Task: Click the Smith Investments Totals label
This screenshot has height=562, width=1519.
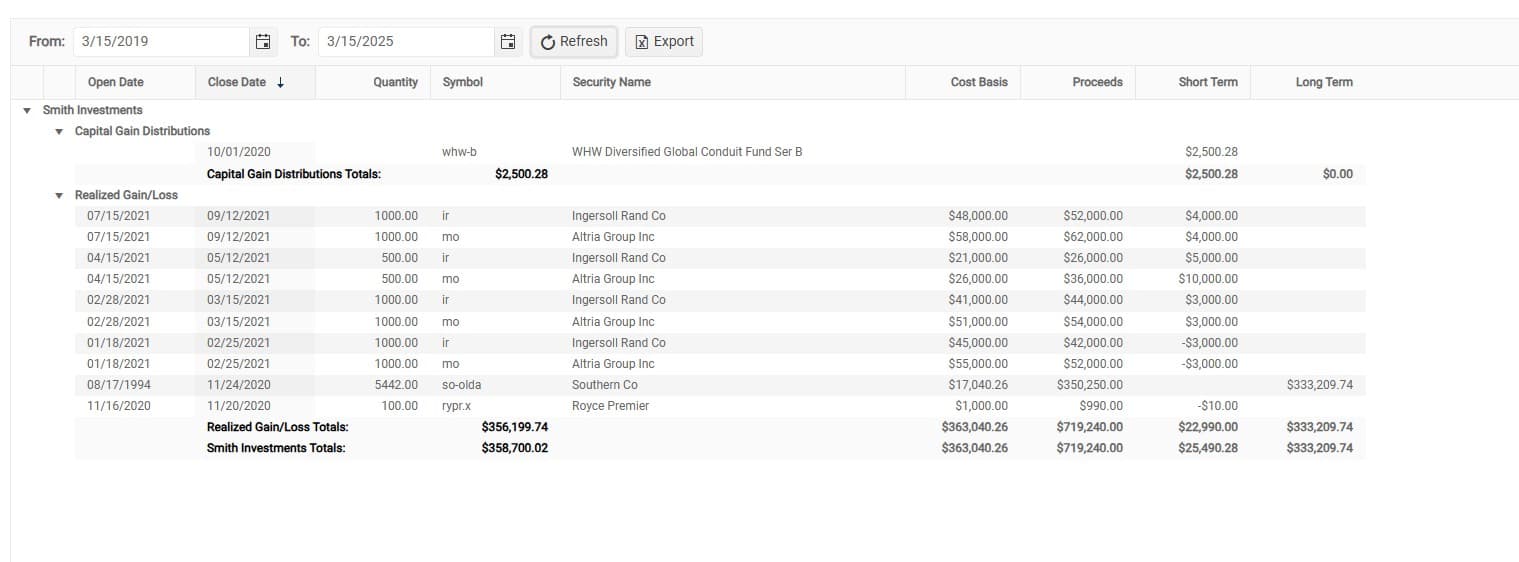Action: (x=276, y=448)
